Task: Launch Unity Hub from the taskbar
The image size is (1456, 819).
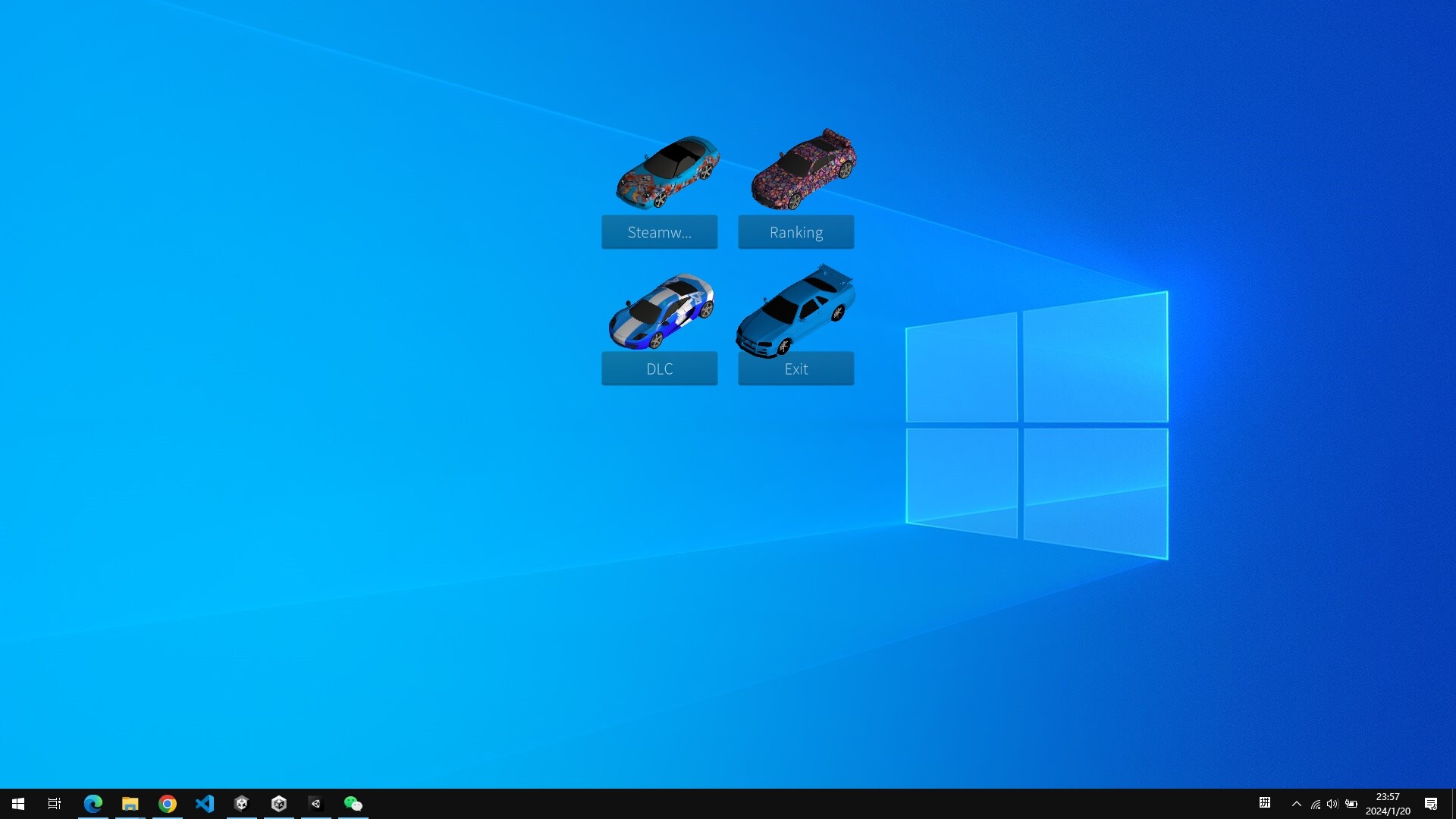Action: pyautogui.click(x=241, y=803)
